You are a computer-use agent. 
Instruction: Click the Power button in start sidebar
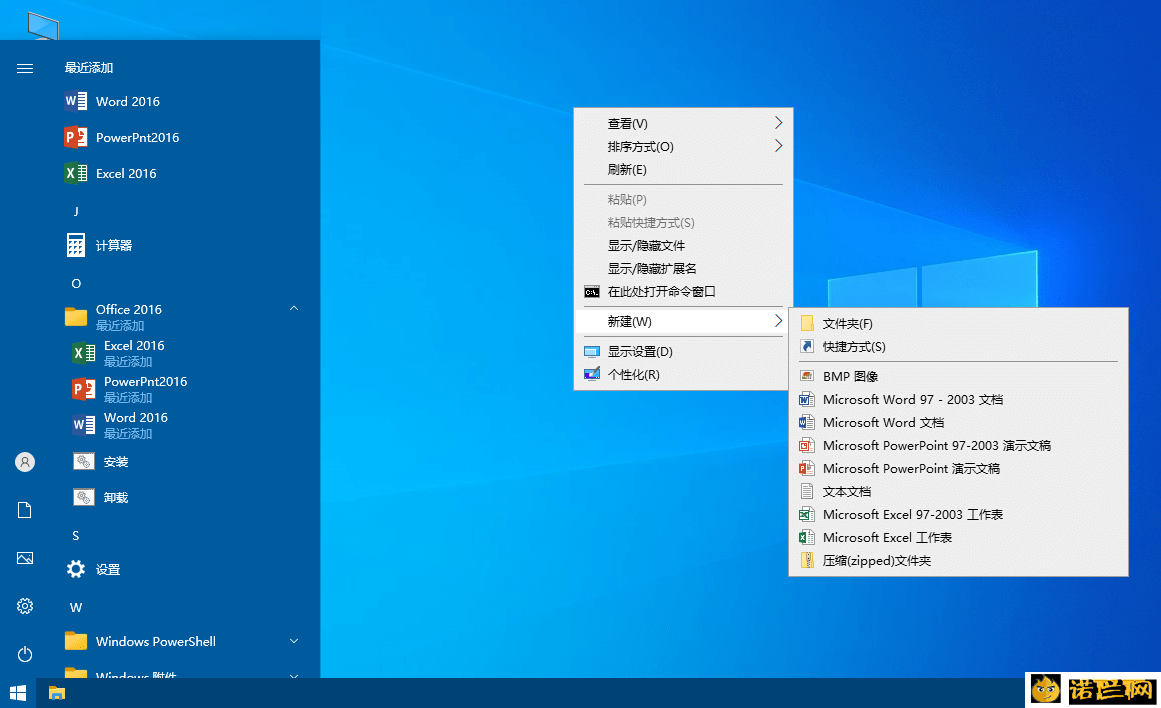point(24,654)
